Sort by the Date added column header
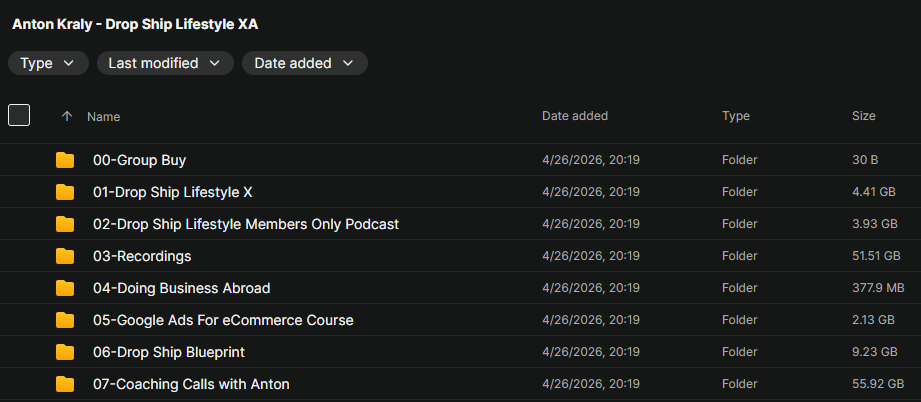This screenshot has height=402, width=921. tap(574, 116)
